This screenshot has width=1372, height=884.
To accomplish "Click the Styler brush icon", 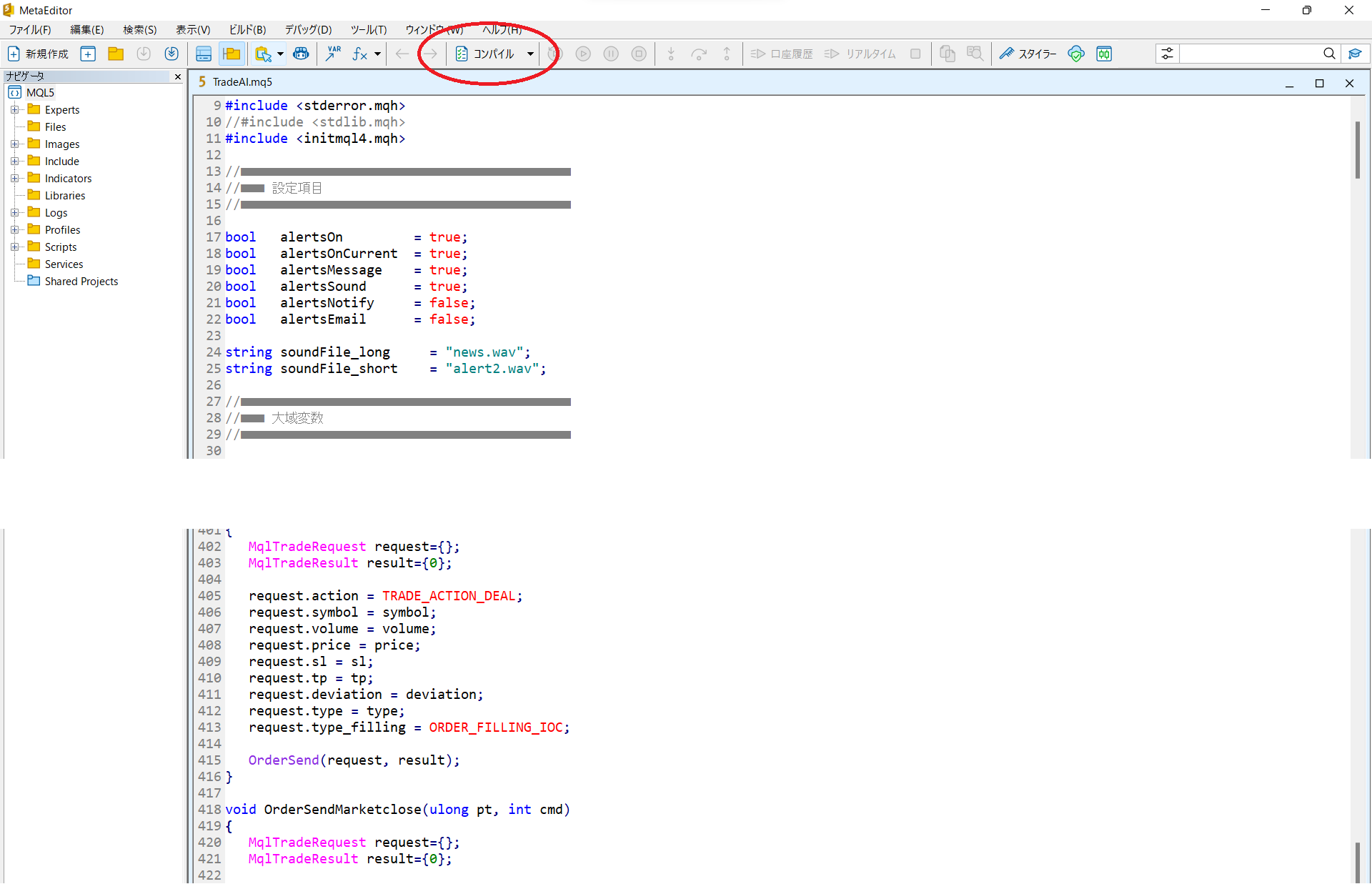I will (x=1007, y=54).
